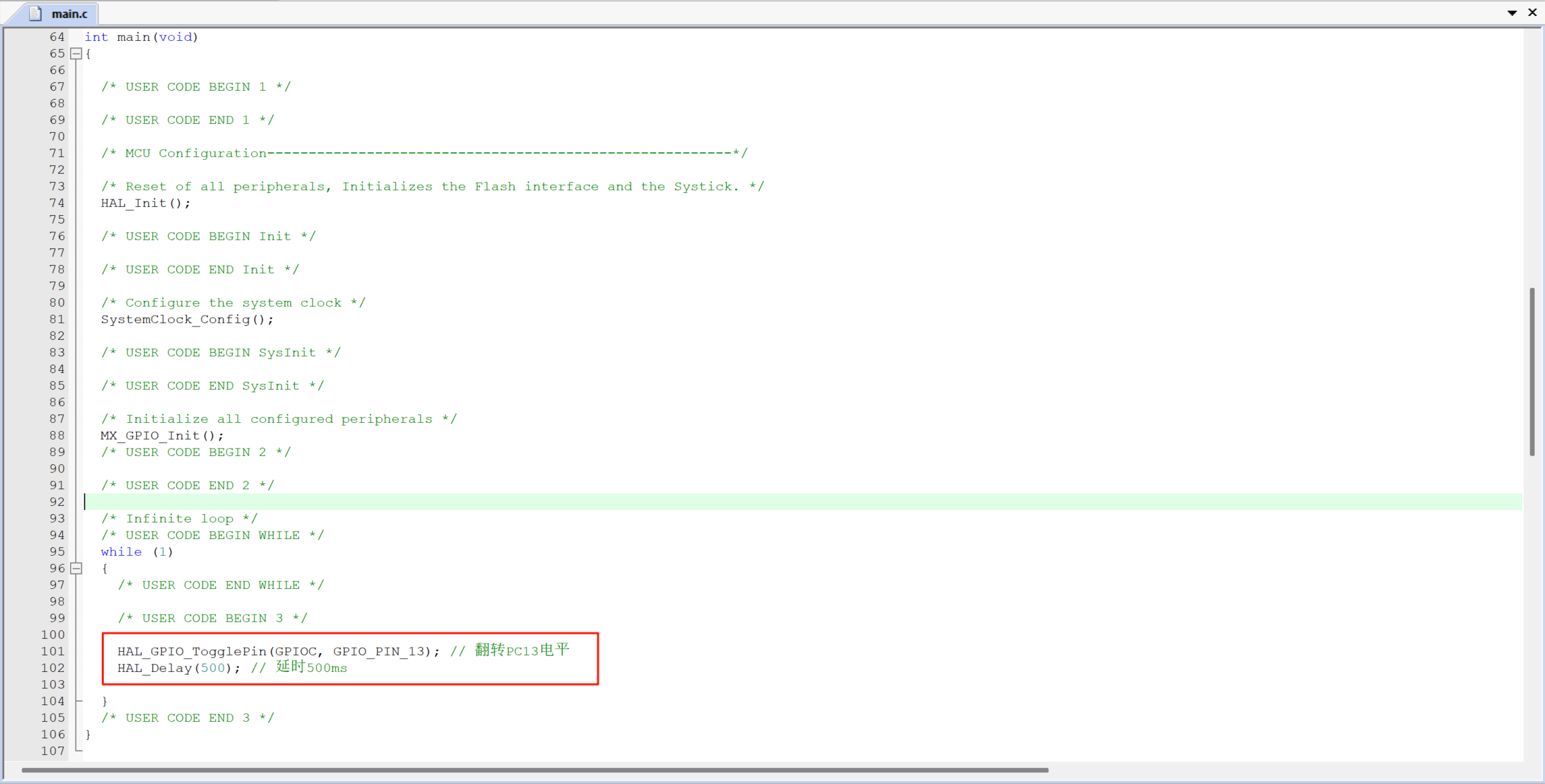Click the vertical scrollbar track below the thumb

(x=1532, y=609)
